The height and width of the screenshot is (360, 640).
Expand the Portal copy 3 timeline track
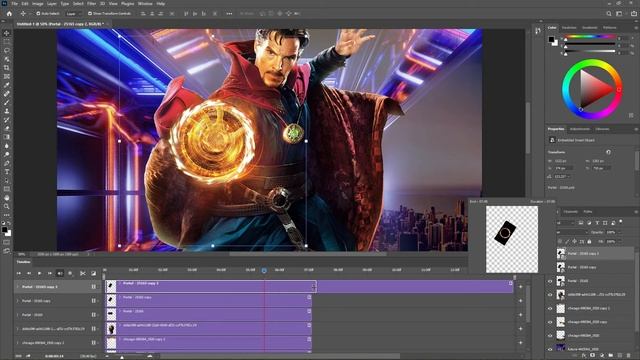click(18, 287)
